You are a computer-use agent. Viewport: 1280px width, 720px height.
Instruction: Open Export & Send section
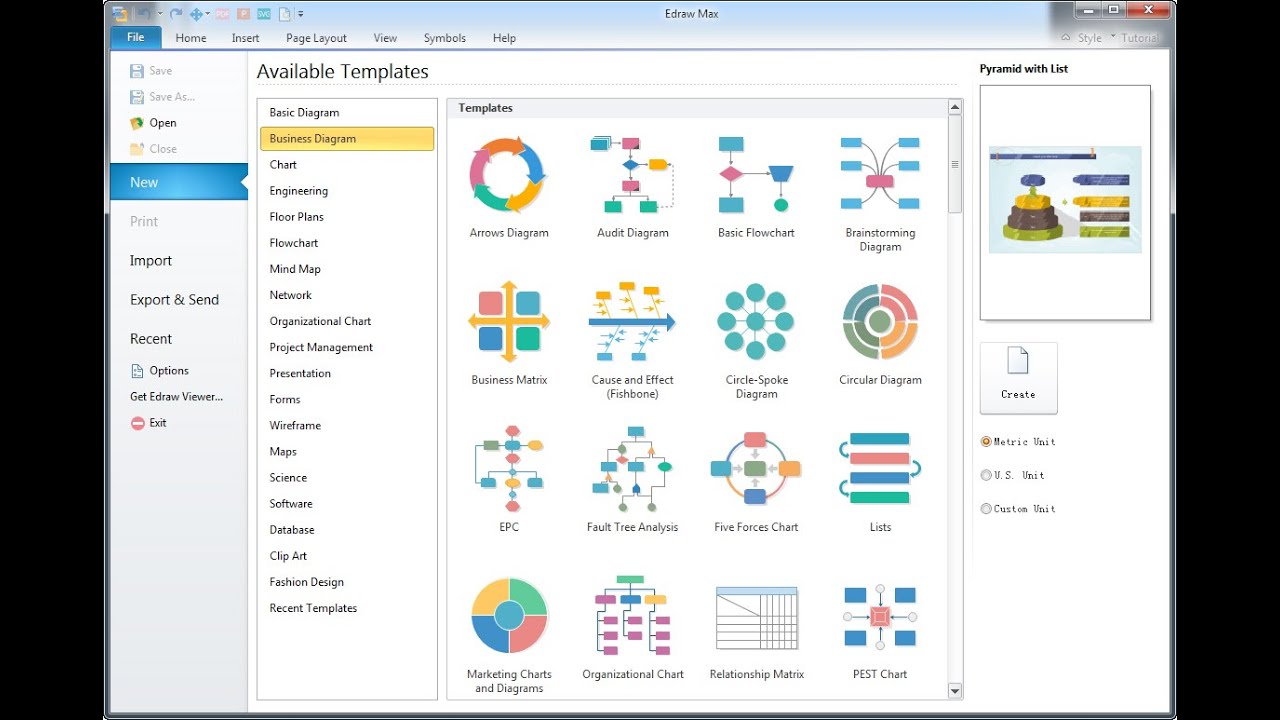(174, 299)
